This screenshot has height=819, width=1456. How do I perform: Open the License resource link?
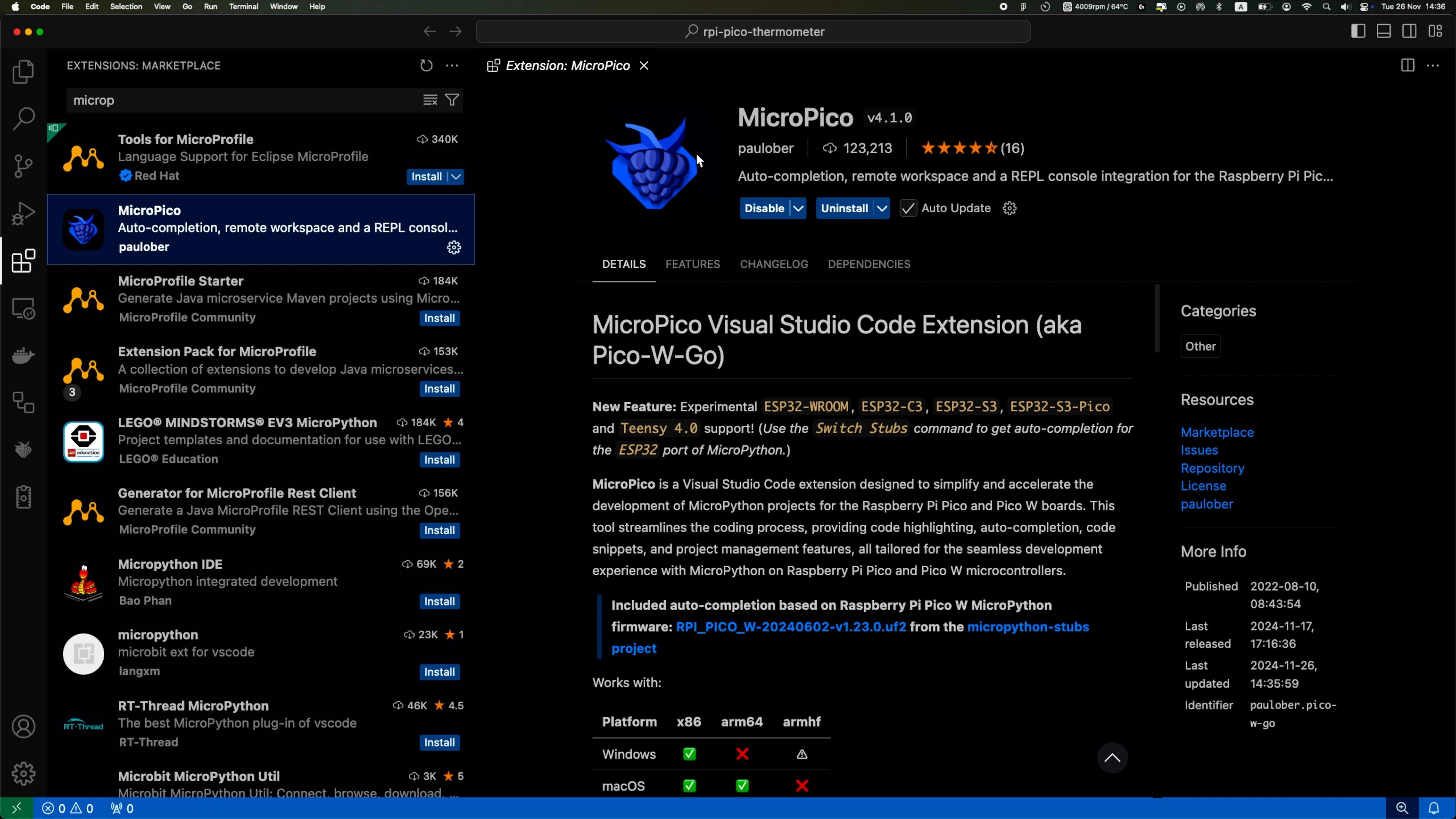pos(1203,486)
